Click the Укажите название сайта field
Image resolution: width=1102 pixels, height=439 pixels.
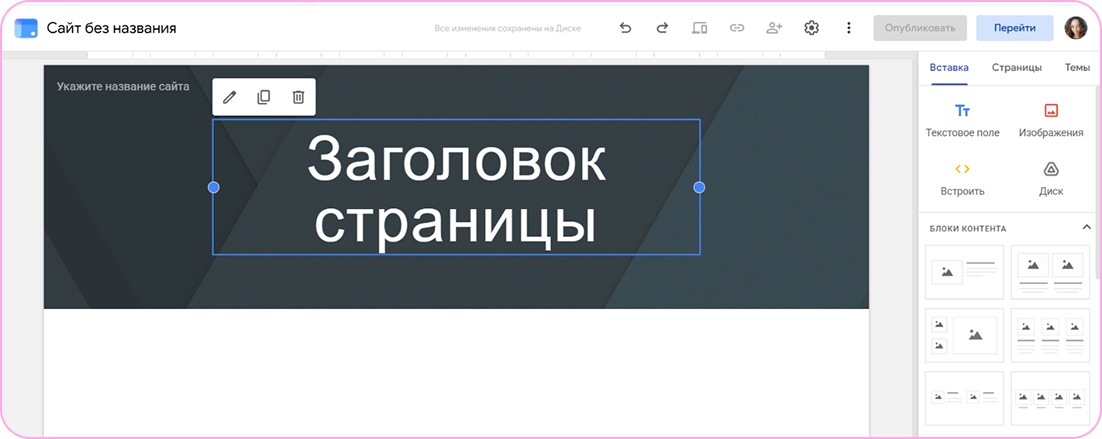pyautogui.click(x=123, y=87)
